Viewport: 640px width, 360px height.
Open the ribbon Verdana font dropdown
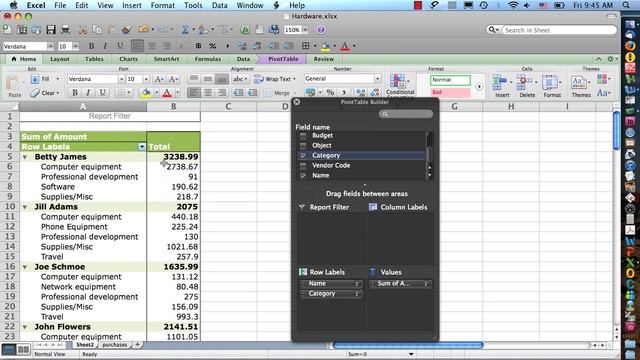pos(121,79)
